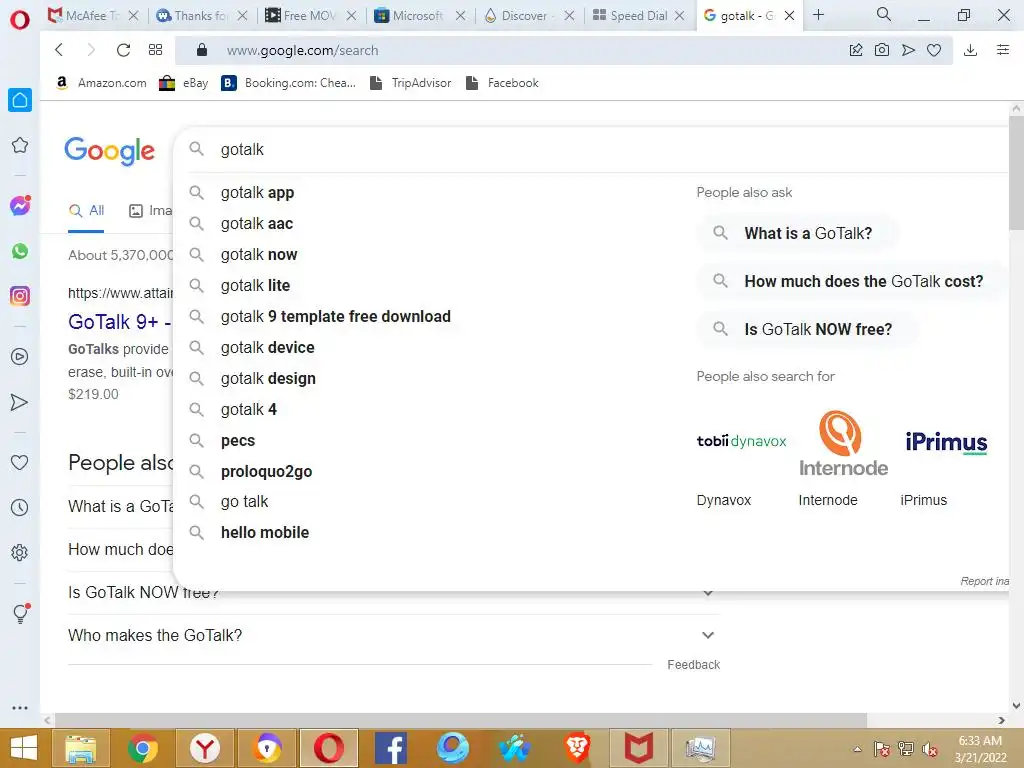
Task: Open the eBay bookmark
Action: pyautogui.click(x=184, y=83)
